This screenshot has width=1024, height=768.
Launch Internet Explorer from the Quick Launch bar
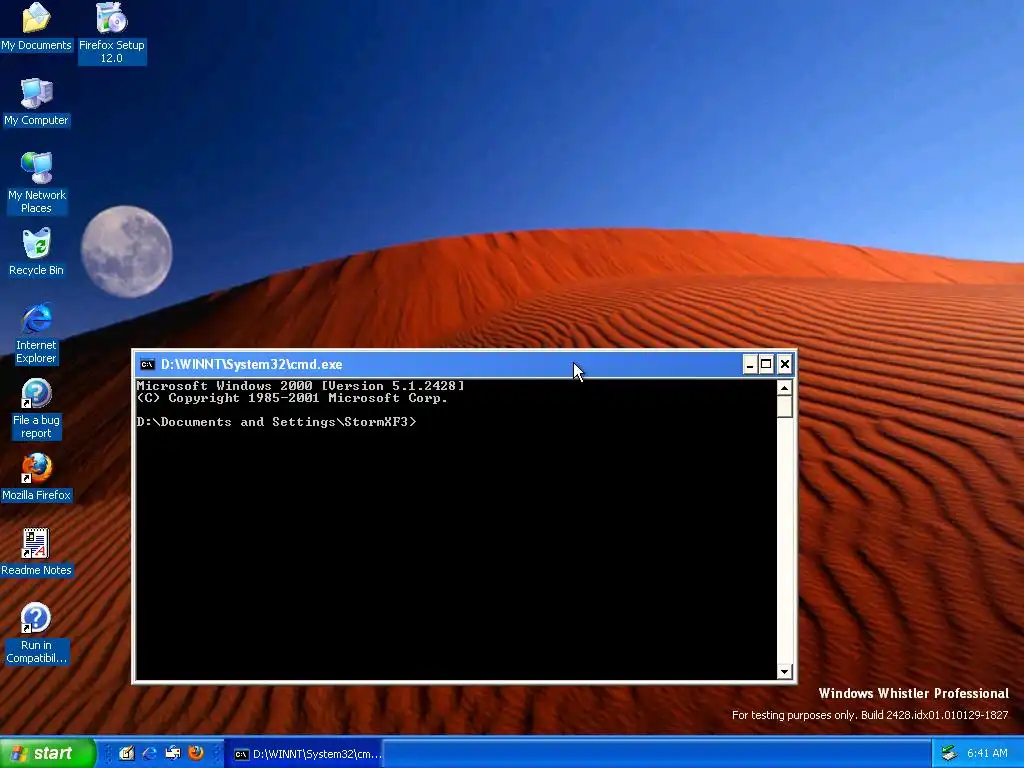(x=150, y=754)
